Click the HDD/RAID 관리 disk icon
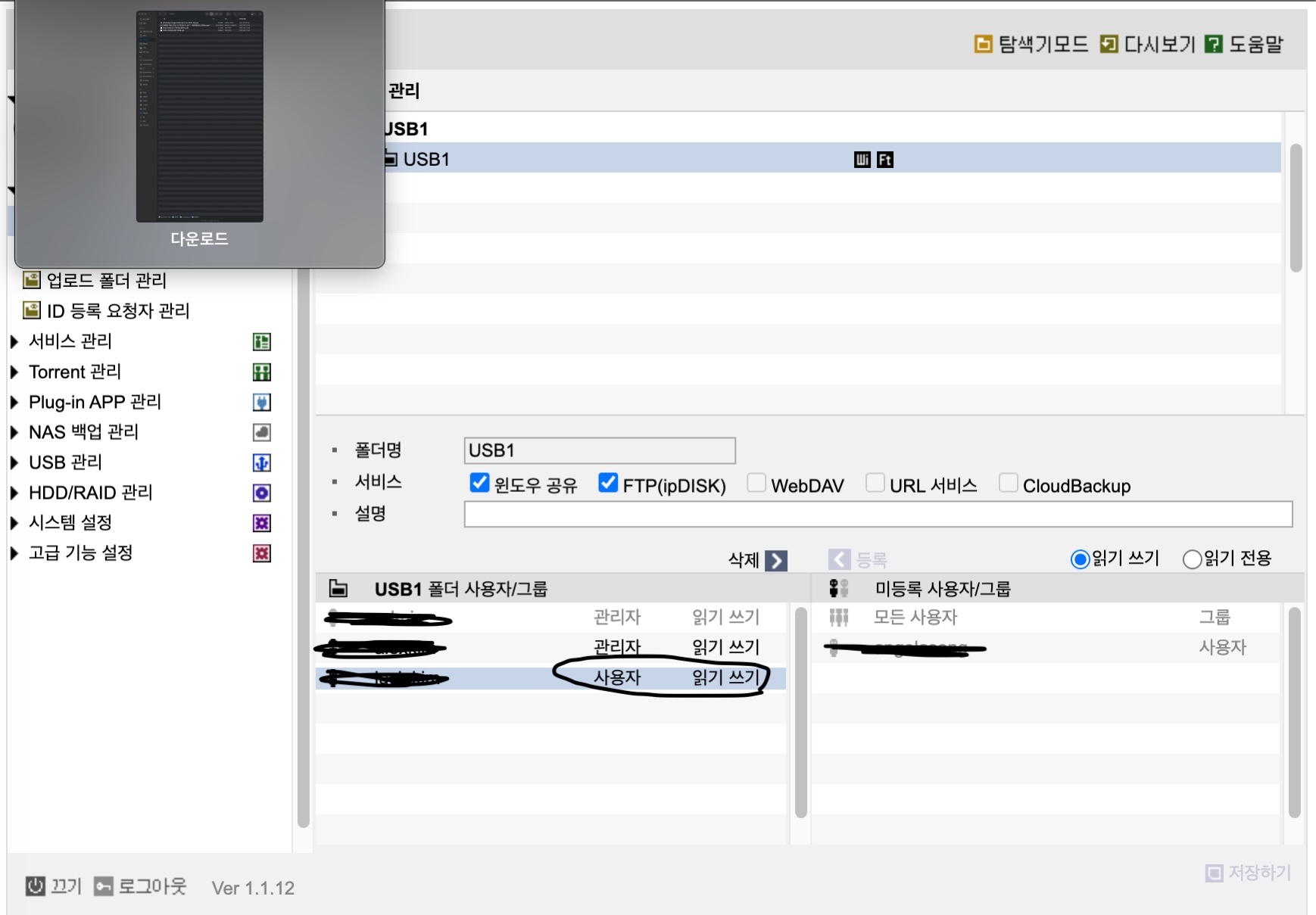Screen dimensions: 1316x915 (x=261, y=493)
